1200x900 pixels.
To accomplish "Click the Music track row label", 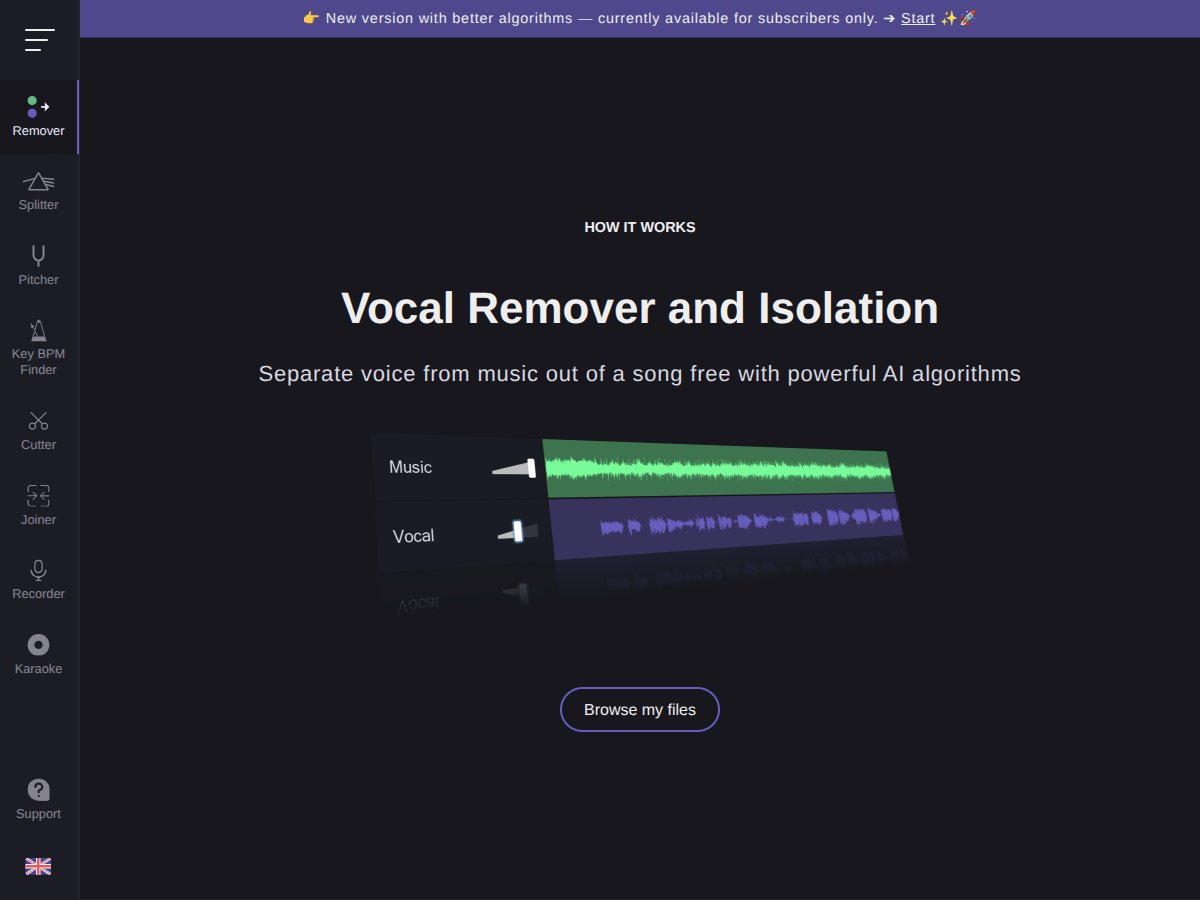I will coord(410,467).
